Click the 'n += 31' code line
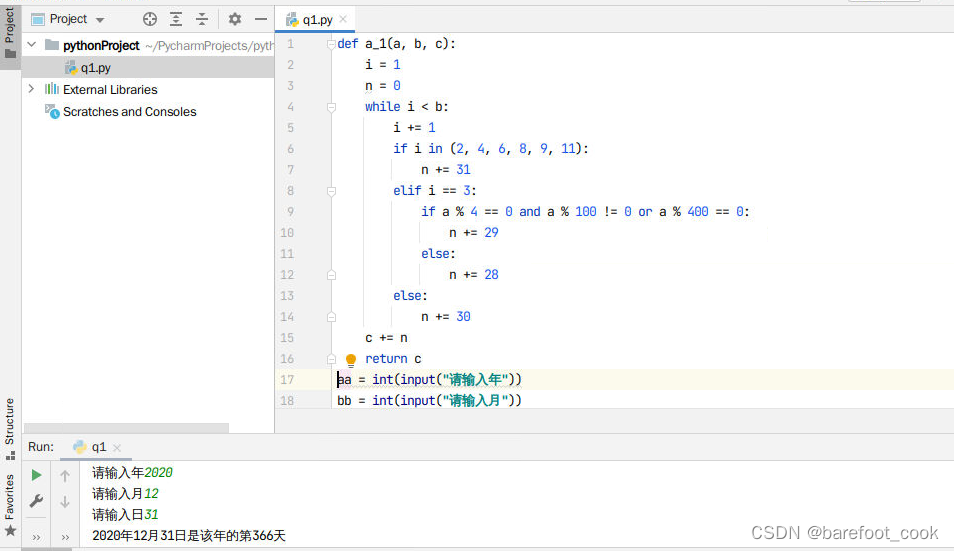The image size is (954, 551). coord(445,170)
